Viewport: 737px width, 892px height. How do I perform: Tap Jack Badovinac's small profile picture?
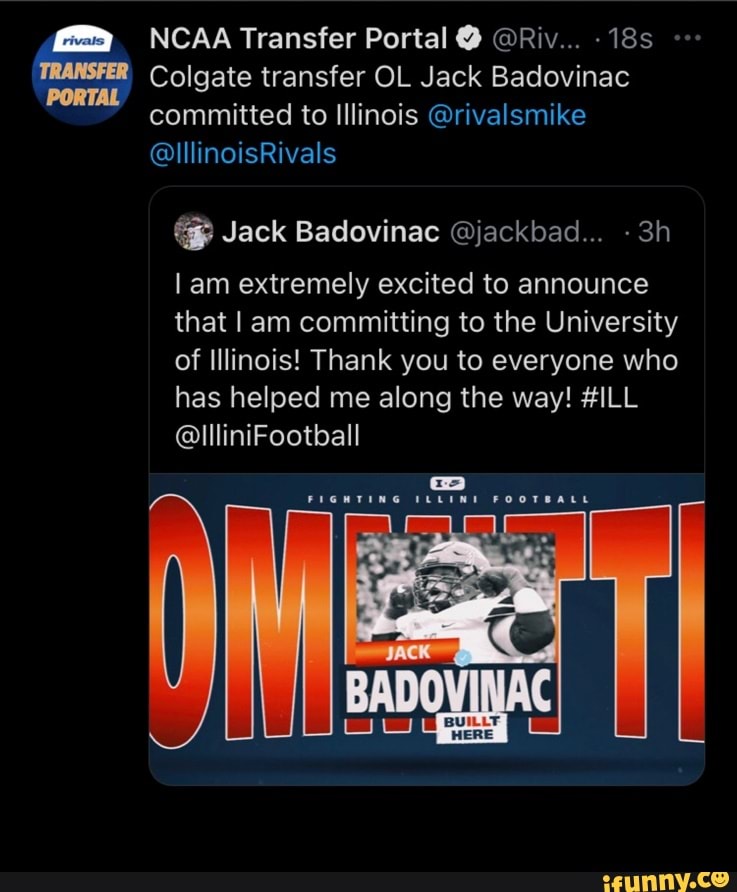pyautogui.click(x=193, y=233)
